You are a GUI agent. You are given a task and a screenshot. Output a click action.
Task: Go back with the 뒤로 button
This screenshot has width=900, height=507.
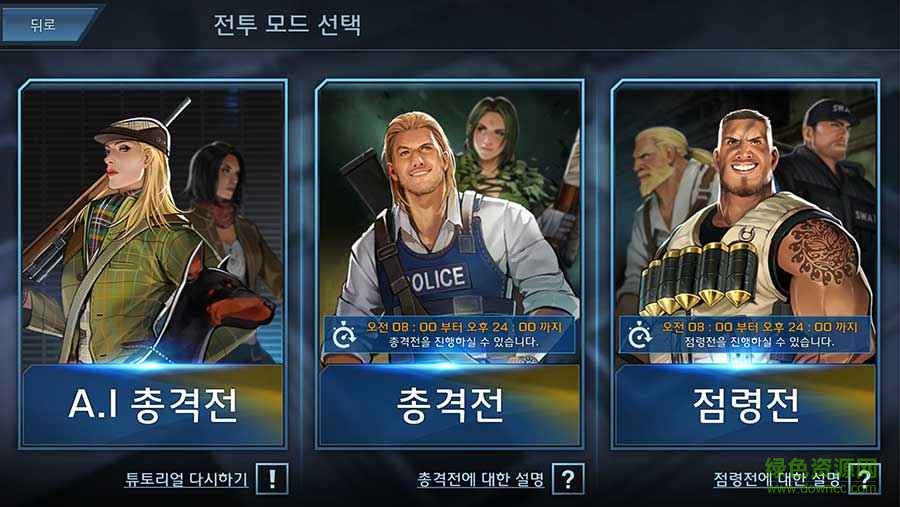[45, 24]
